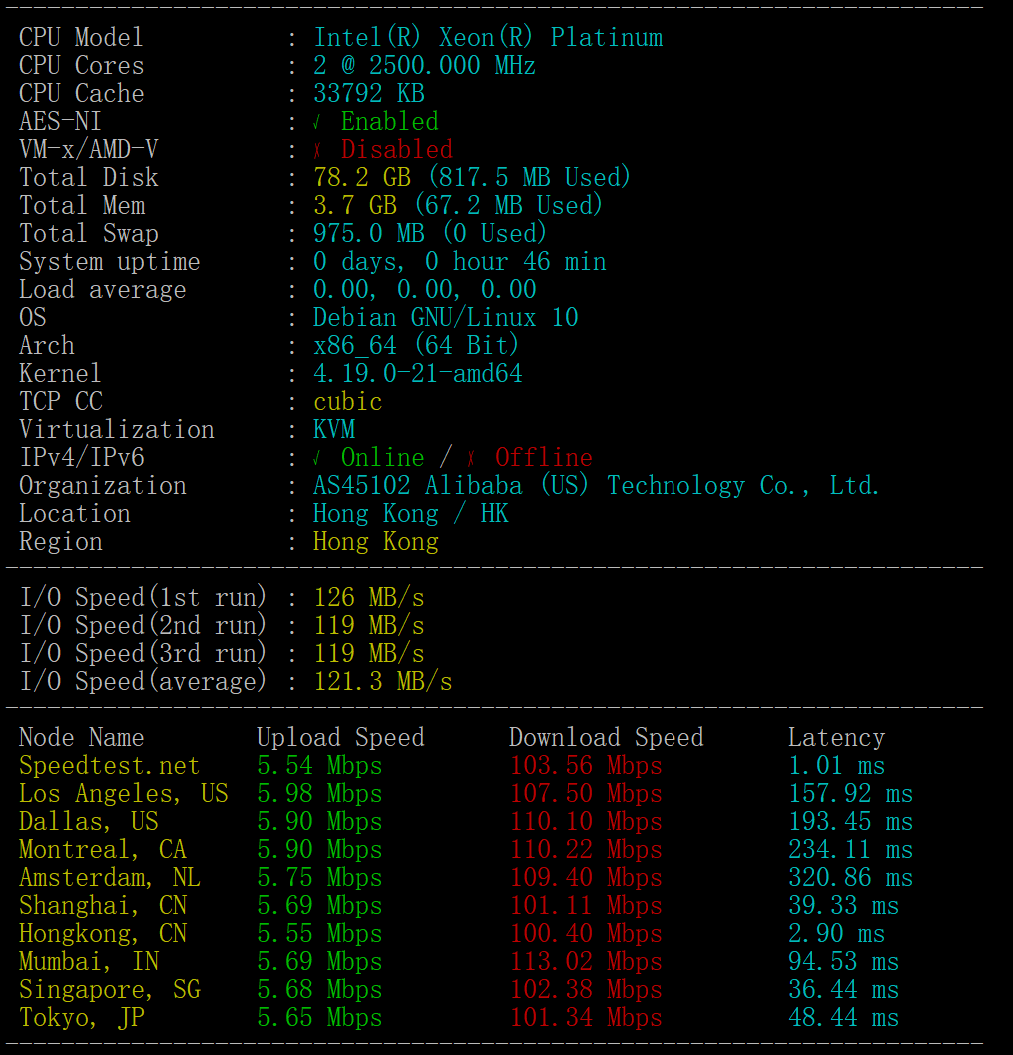Select the kernel version 4.19.0-21-amd64
Image resolution: width=1013 pixels, height=1055 pixels.
click(x=417, y=374)
